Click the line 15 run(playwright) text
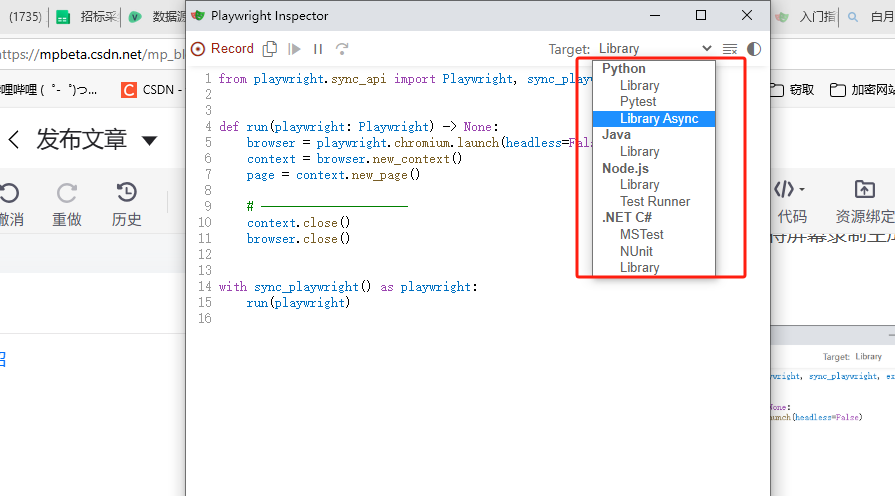The height and width of the screenshot is (496, 895). [298, 303]
